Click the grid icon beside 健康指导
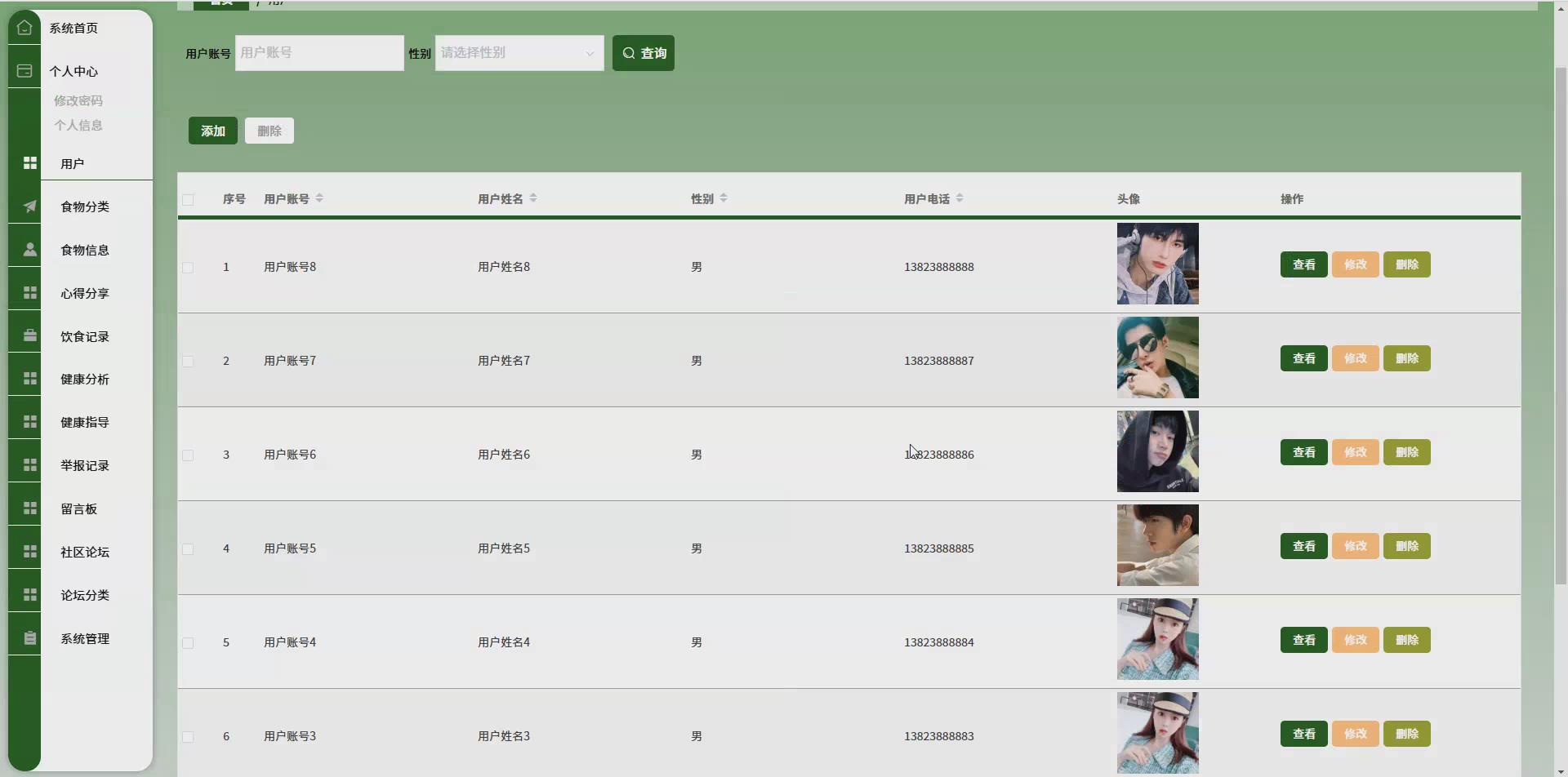Screen dimensions: 1568x777 pyautogui.click(x=30, y=422)
